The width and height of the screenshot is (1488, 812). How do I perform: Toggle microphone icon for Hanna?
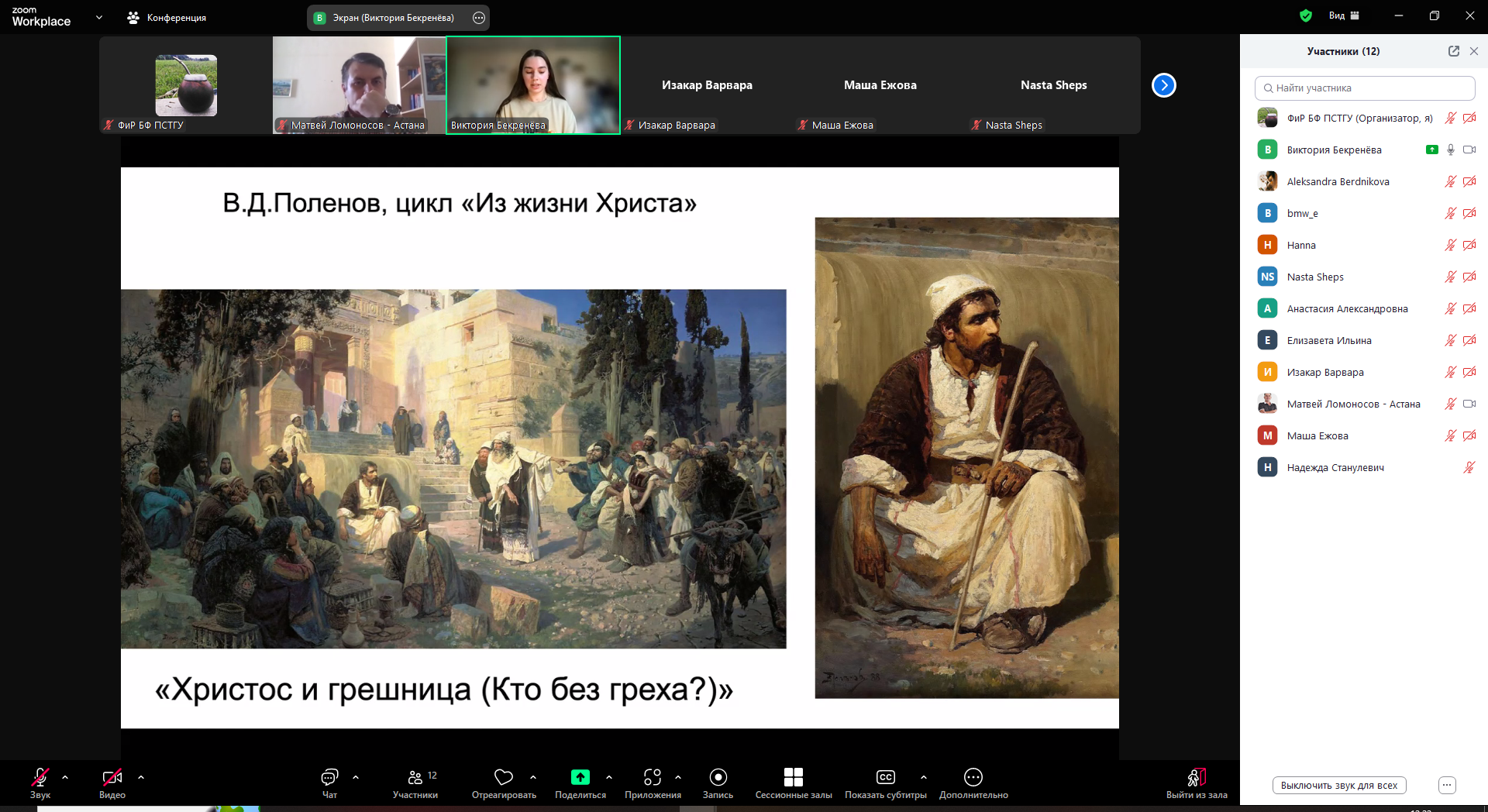pyautogui.click(x=1451, y=245)
